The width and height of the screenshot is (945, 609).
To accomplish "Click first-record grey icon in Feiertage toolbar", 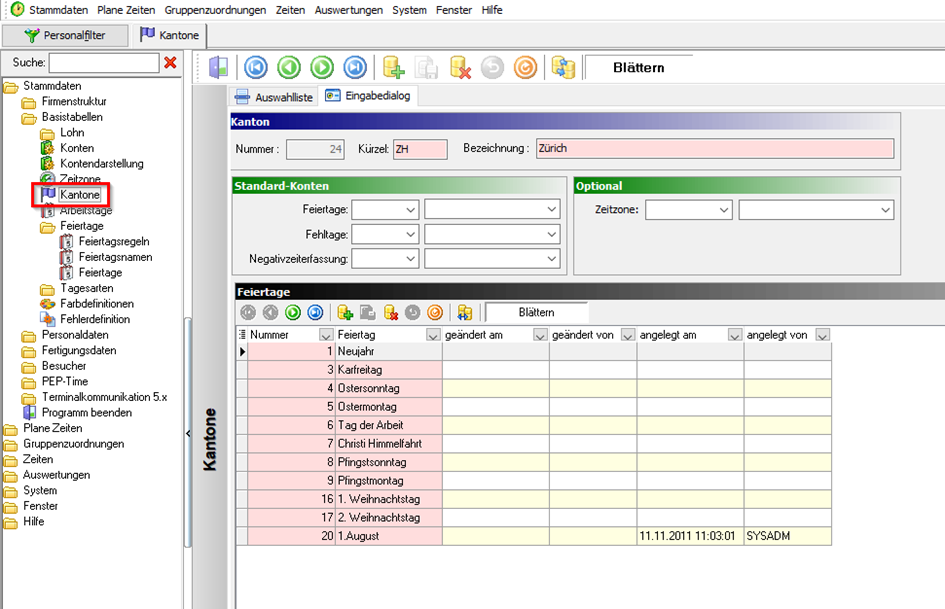I will [248, 312].
